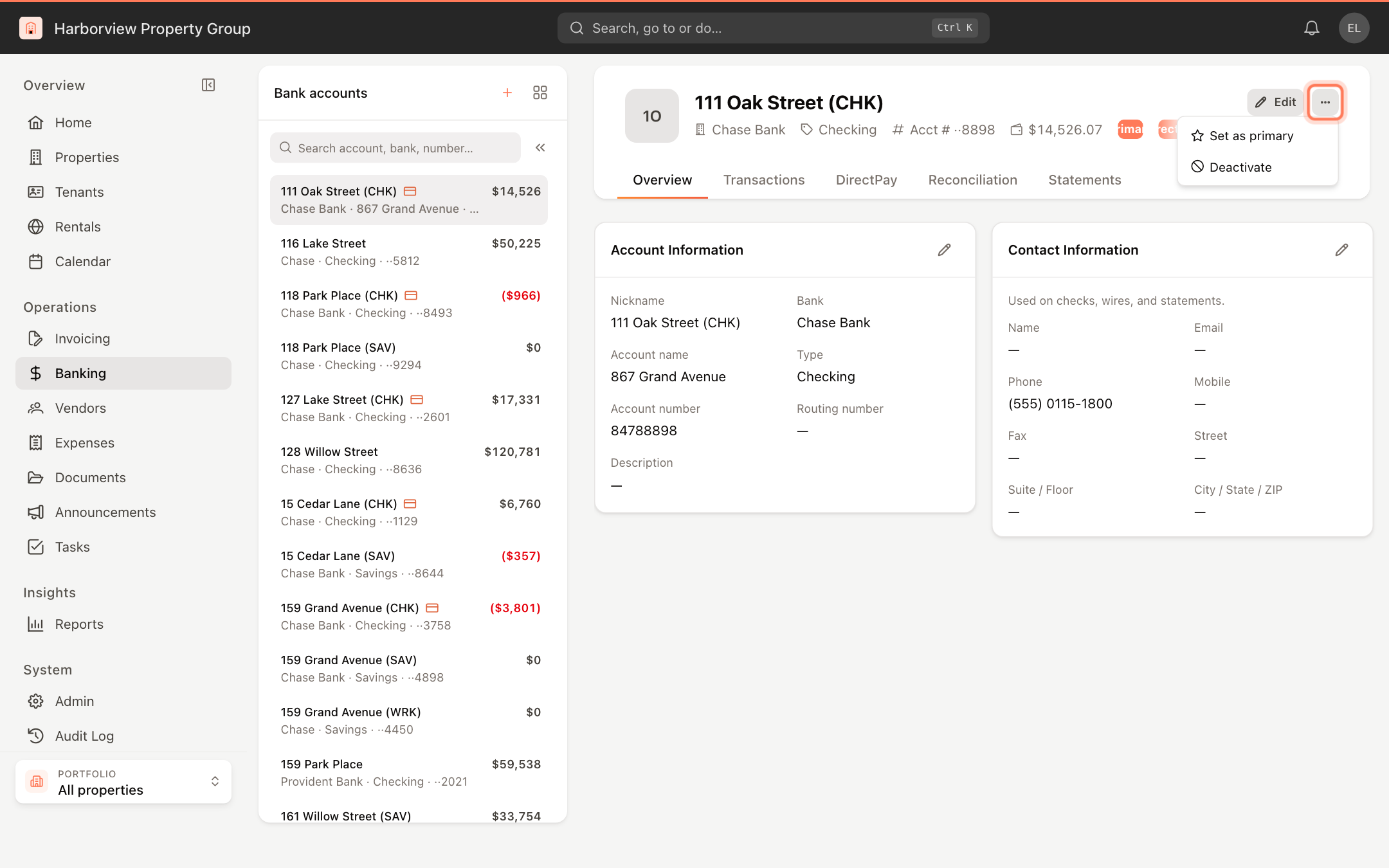Choose Deactivate from the menu
1389x868 pixels.
click(1258, 167)
